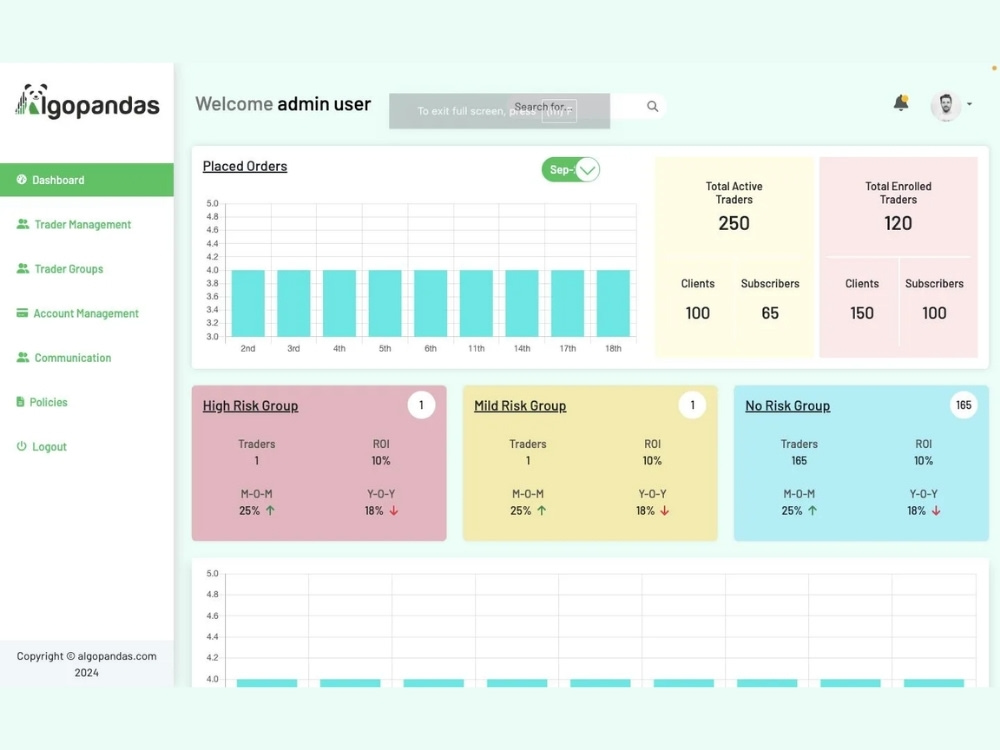Viewport: 1000px width, 750px height.
Task: Click High Risk Y-O-Y down arrow
Action: tap(393, 510)
